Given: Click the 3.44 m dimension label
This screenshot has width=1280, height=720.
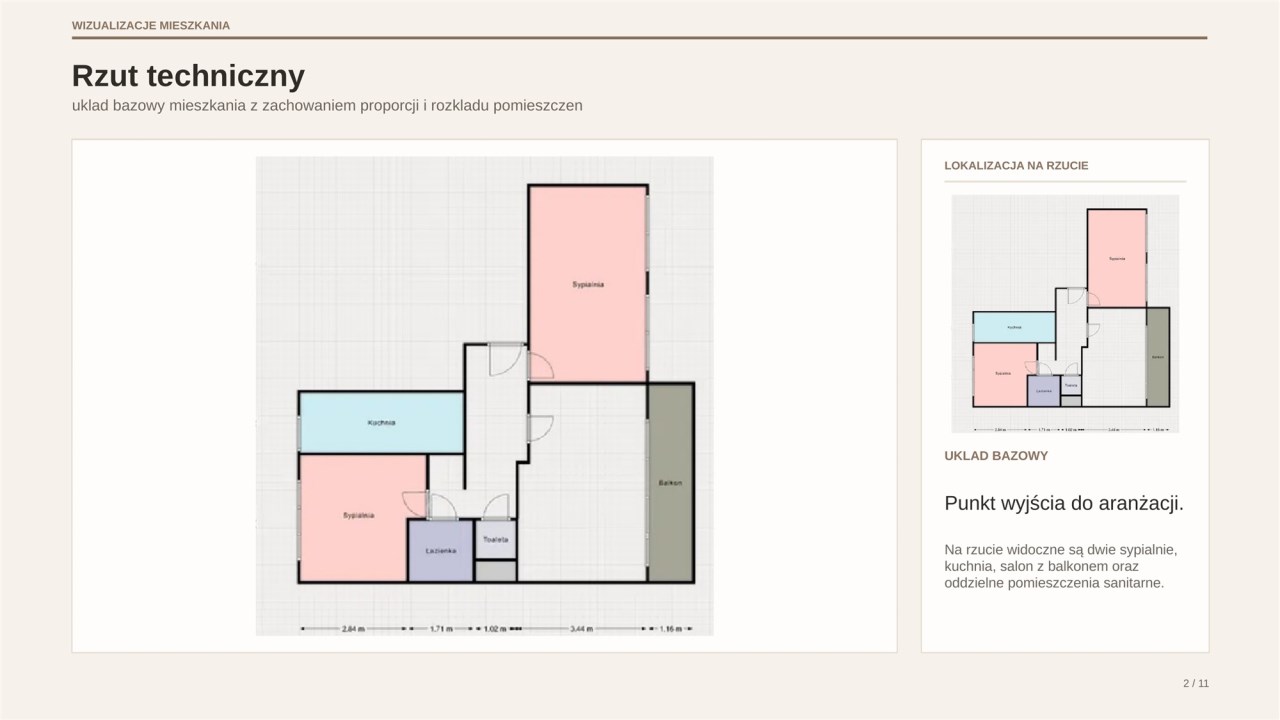Looking at the screenshot, I should [581, 629].
